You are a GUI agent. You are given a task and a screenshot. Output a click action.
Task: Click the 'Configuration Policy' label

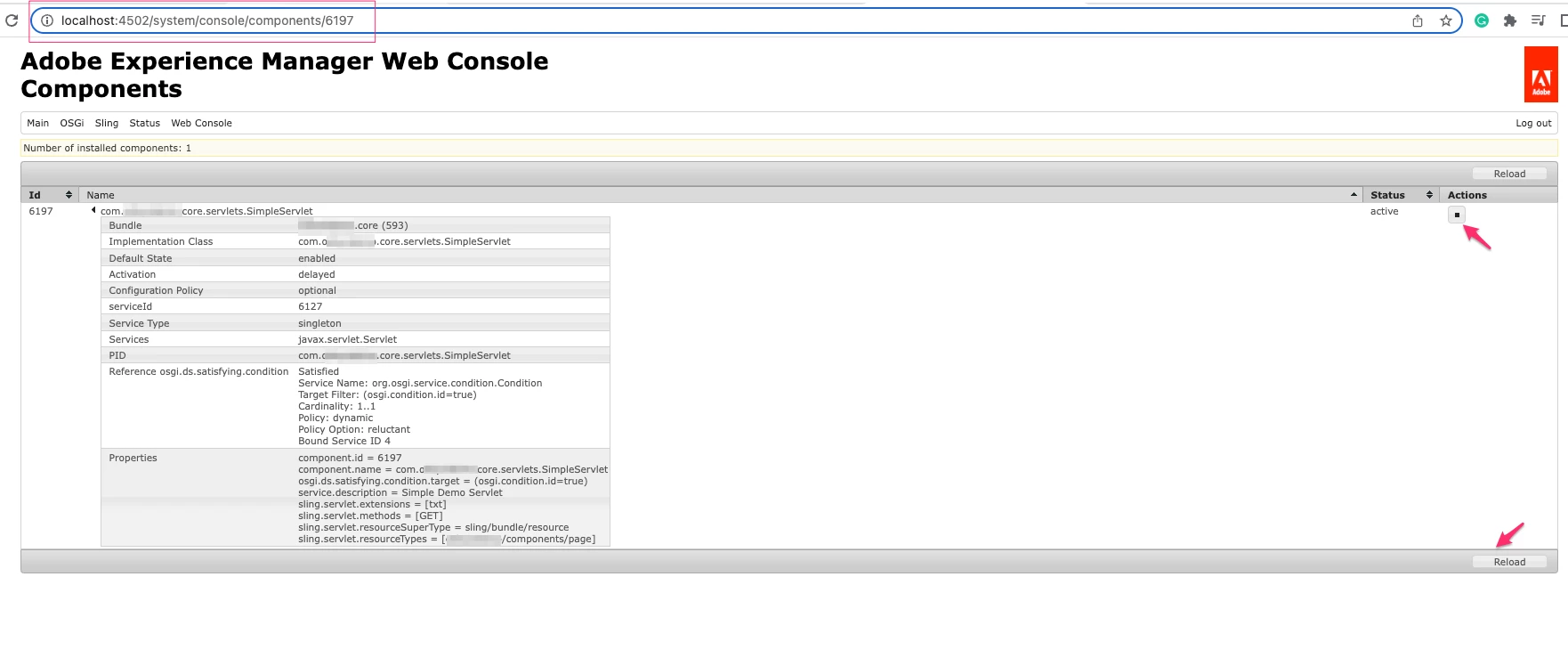(156, 290)
